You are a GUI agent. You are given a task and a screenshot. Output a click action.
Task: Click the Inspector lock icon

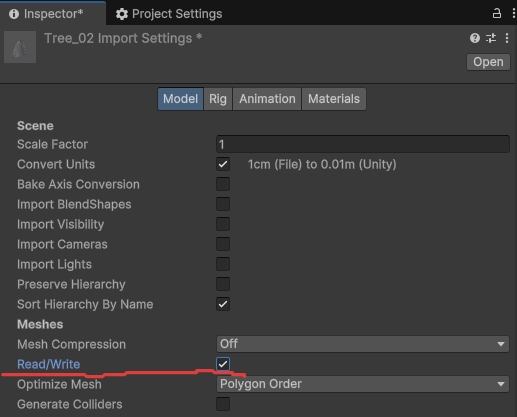pyautogui.click(x=497, y=14)
